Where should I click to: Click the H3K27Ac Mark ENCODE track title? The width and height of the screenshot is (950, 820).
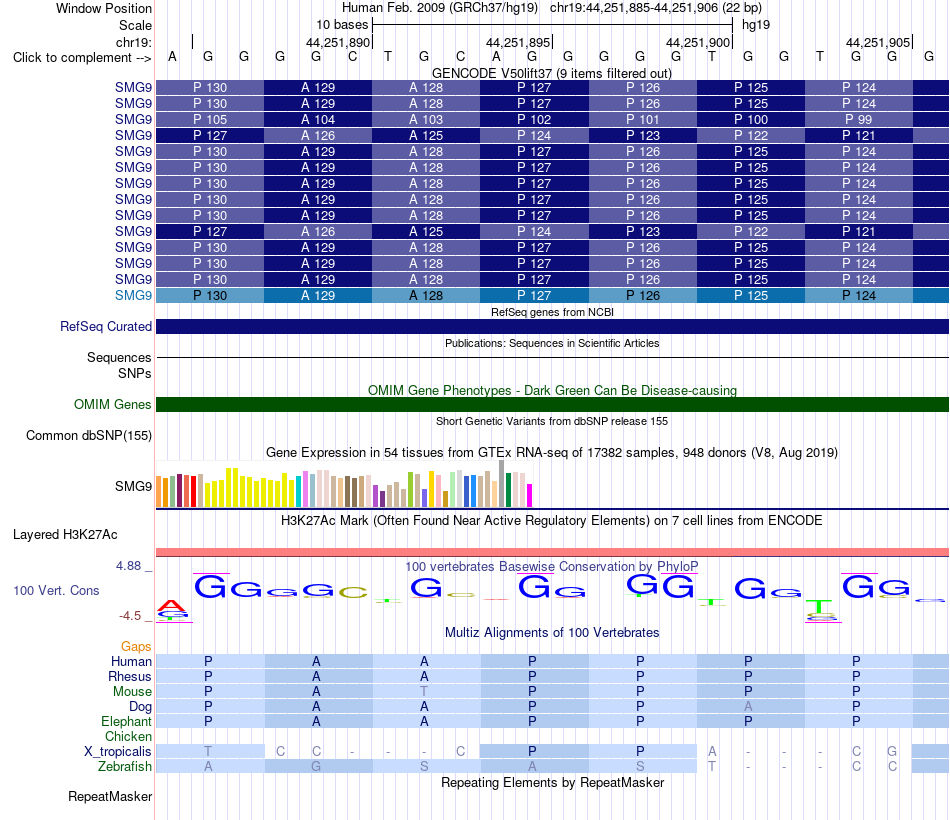pyautogui.click(x=552, y=521)
